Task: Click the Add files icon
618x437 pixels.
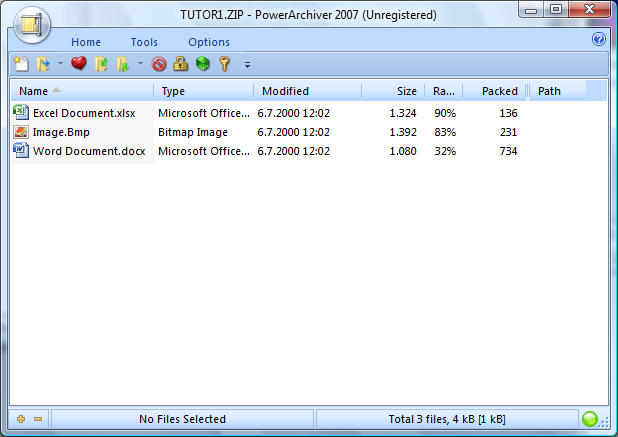Action: (101, 64)
